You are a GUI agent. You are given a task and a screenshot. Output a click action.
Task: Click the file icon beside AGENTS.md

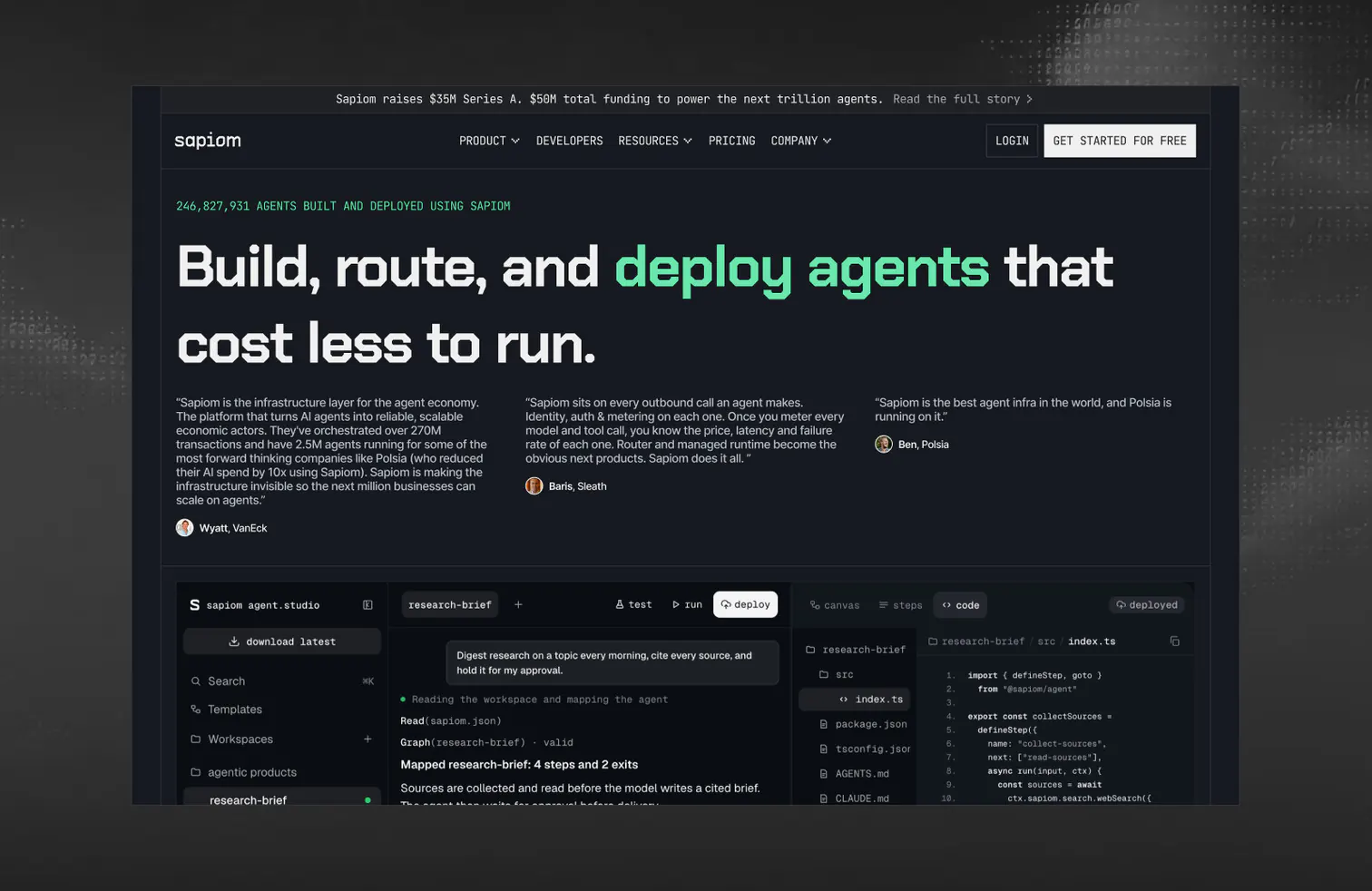coord(824,774)
